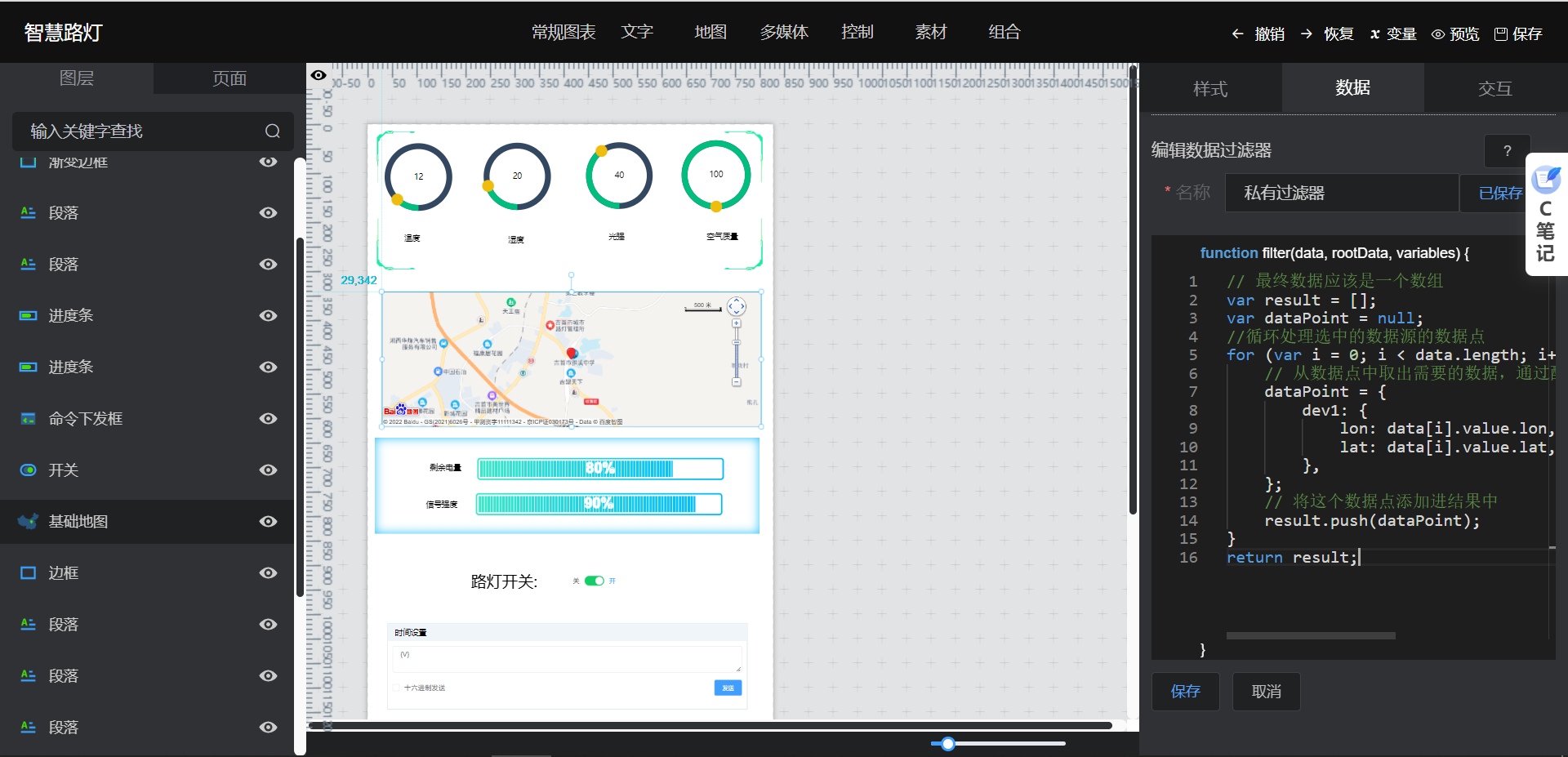Viewport: 1568px width, 757px height.
Task: Click the layer keyword search field
Action: click(x=153, y=131)
